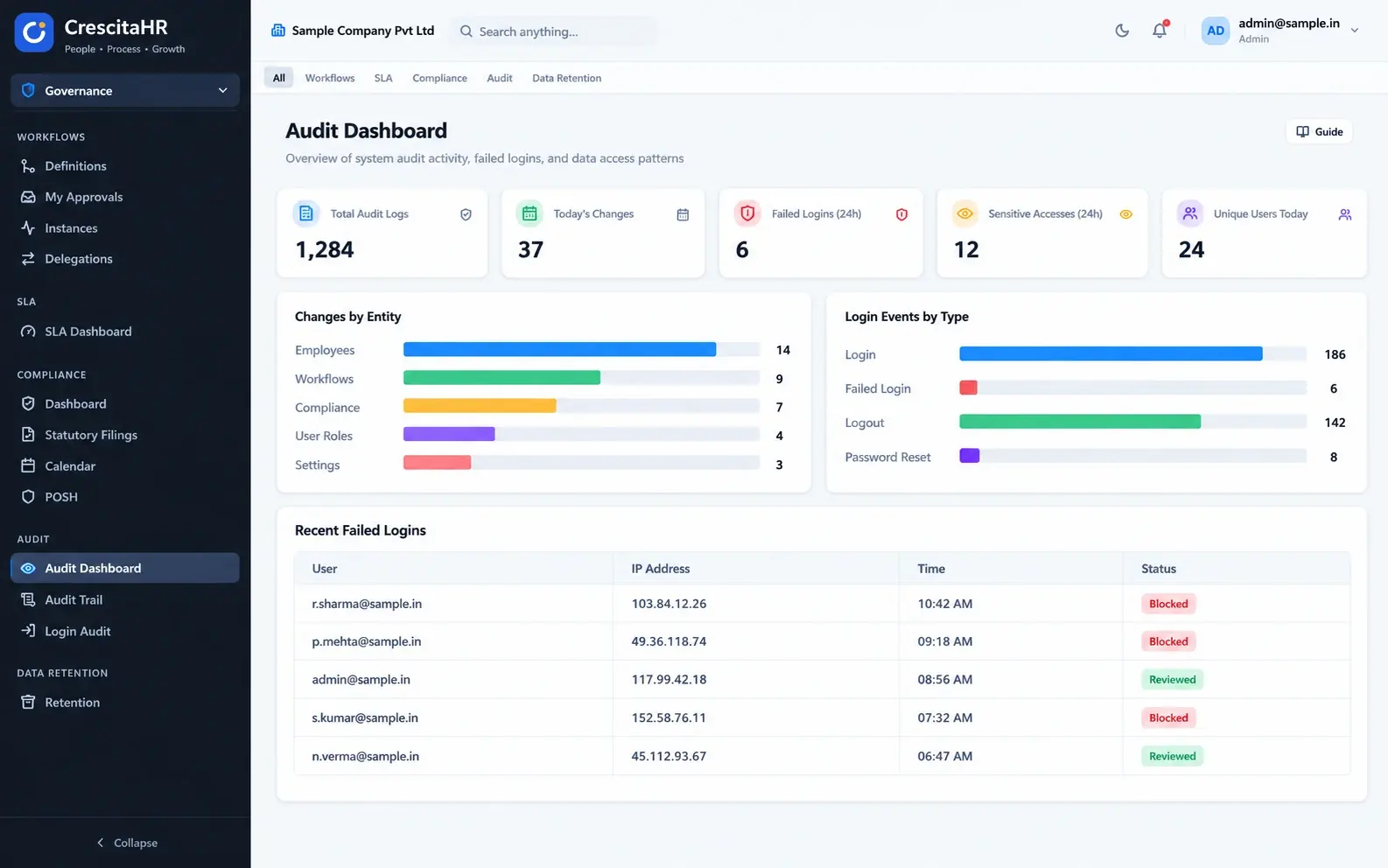Focus the Search anything field
Image resolution: width=1388 pixels, height=868 pixels.
(x=554, y=31)
